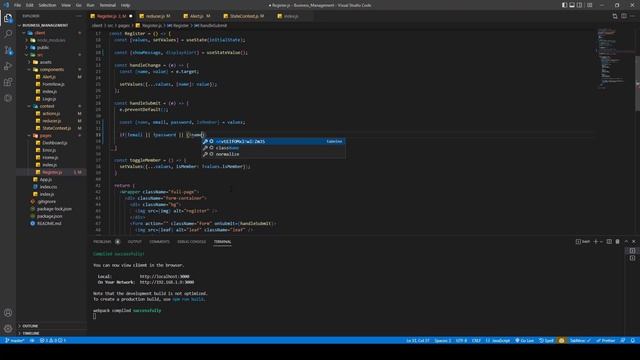Screen dimensions: 640x360
Task: Open the editor more actions ellipsis
Action: click(632, 16)
